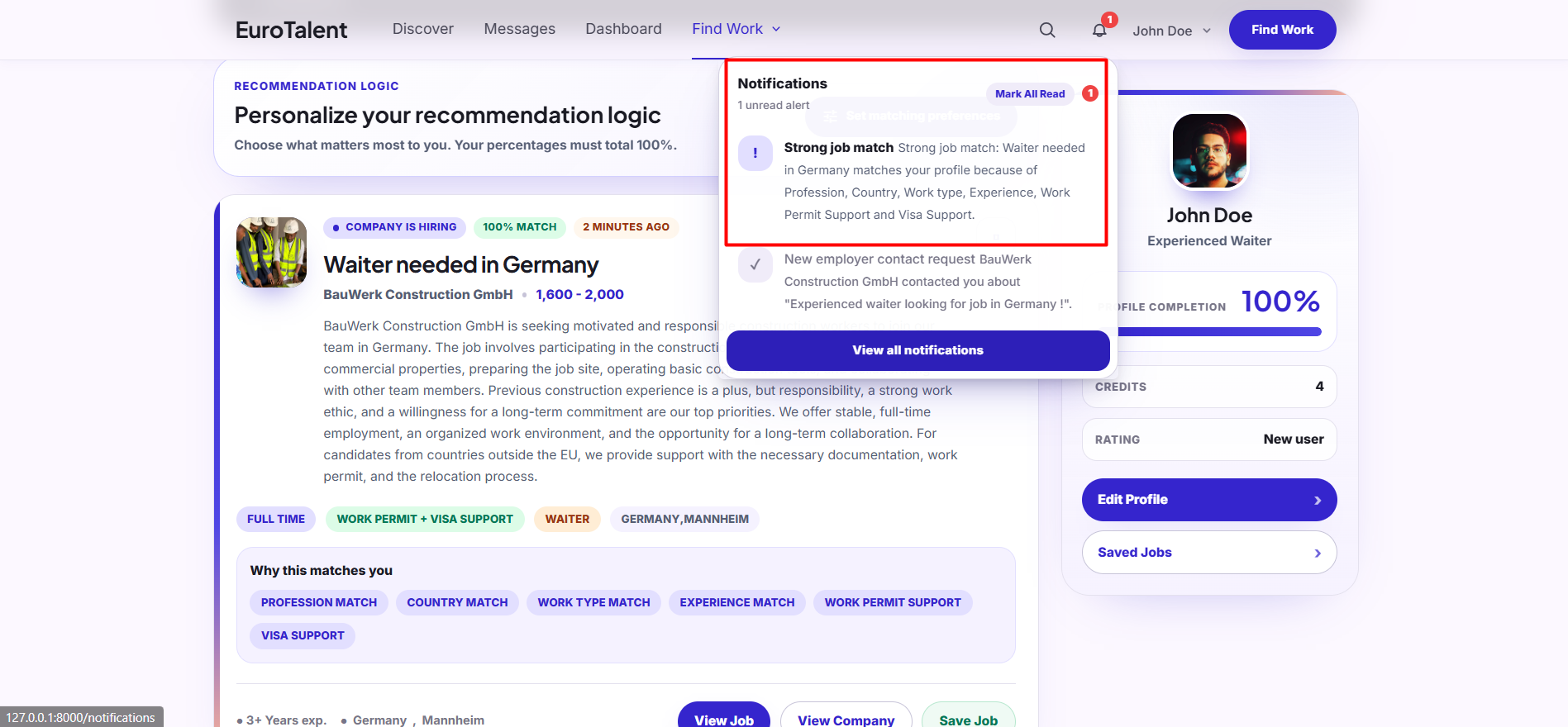1568x727 pixels.
Task: Click the Work Permit Support chip
Action: point(893,603)
